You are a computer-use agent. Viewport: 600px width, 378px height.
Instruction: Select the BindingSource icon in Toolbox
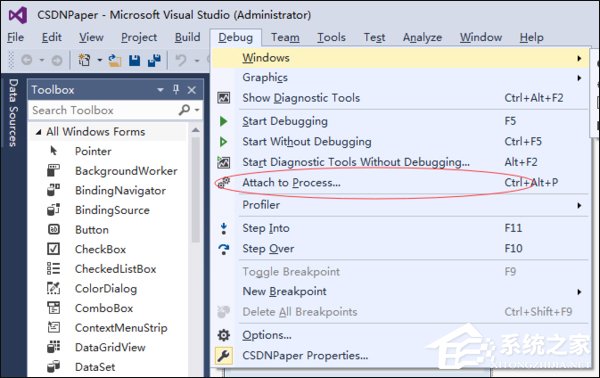pyautogui.click(x=54, y=209)
